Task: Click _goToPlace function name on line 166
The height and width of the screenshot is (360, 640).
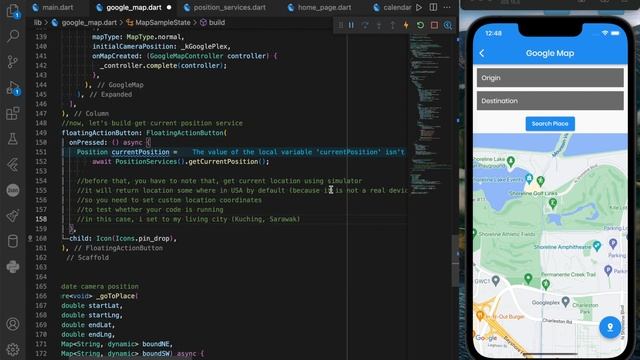Action: click(x=117, y=296)
